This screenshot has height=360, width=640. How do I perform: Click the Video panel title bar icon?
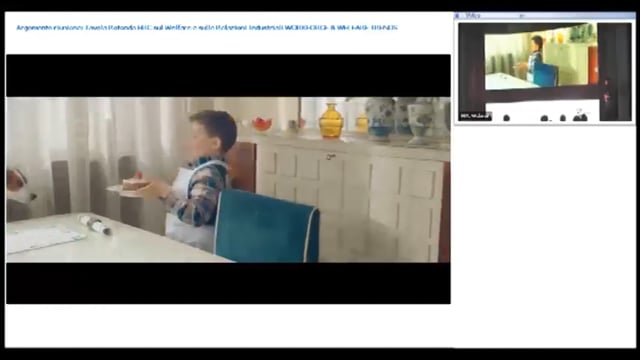(x=457, y=16)
